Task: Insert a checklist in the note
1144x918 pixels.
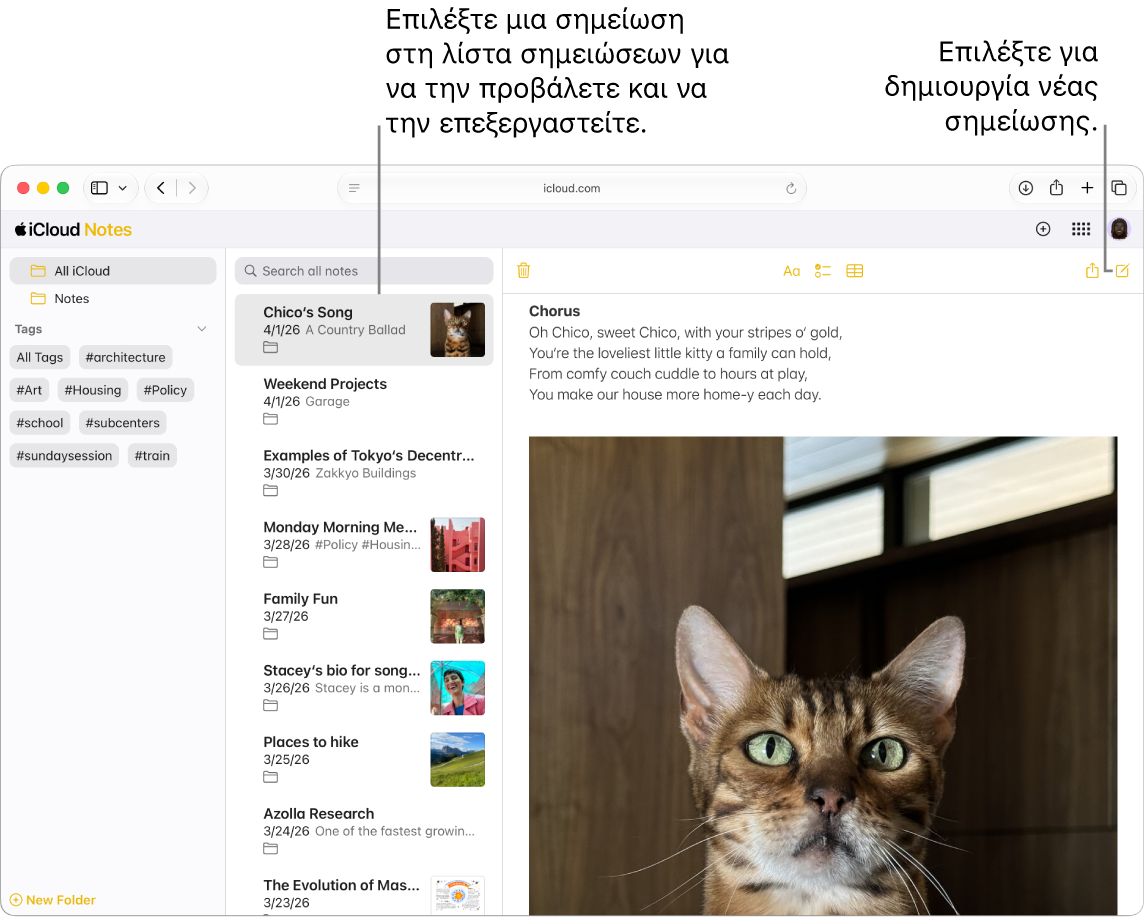Action: pyautogui.click(x=823, y=271)
